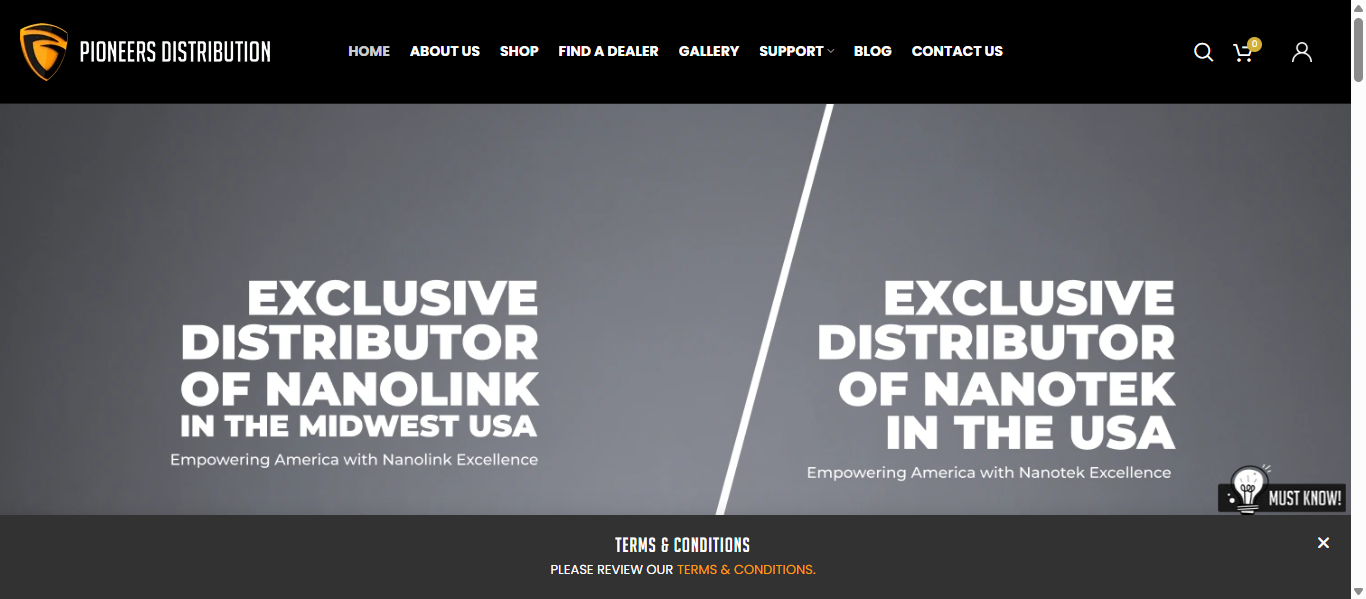Open the Gallery menu item

pyautogui.click(x=709, y=51)
